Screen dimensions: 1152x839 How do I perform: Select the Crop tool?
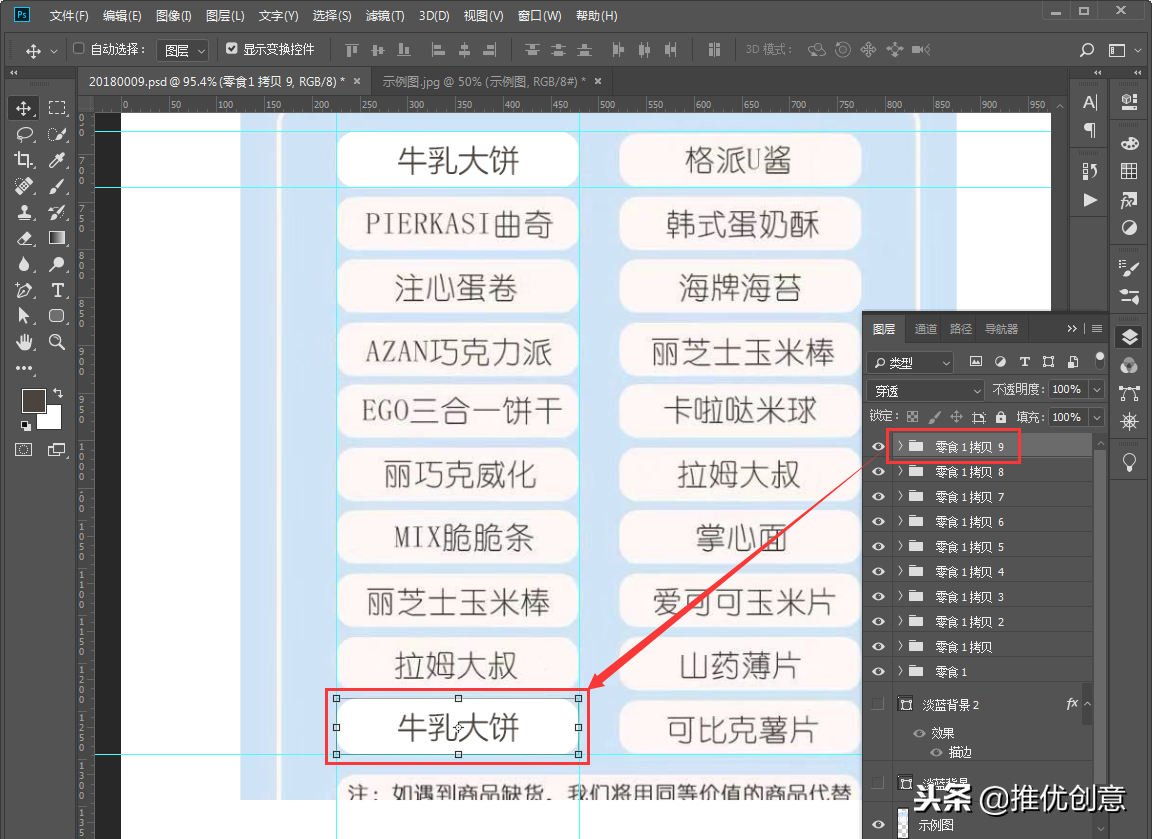[x=24, y=160]
